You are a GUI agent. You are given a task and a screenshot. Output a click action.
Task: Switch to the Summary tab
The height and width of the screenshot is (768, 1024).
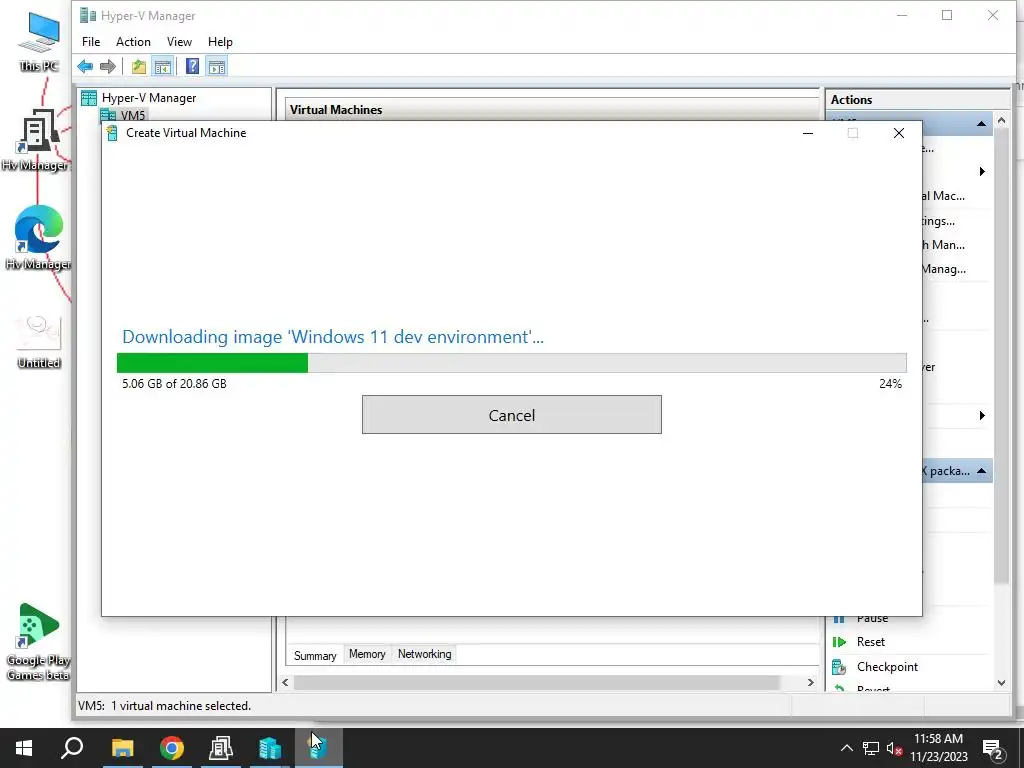pyautogui.click(x=315, y=655)
